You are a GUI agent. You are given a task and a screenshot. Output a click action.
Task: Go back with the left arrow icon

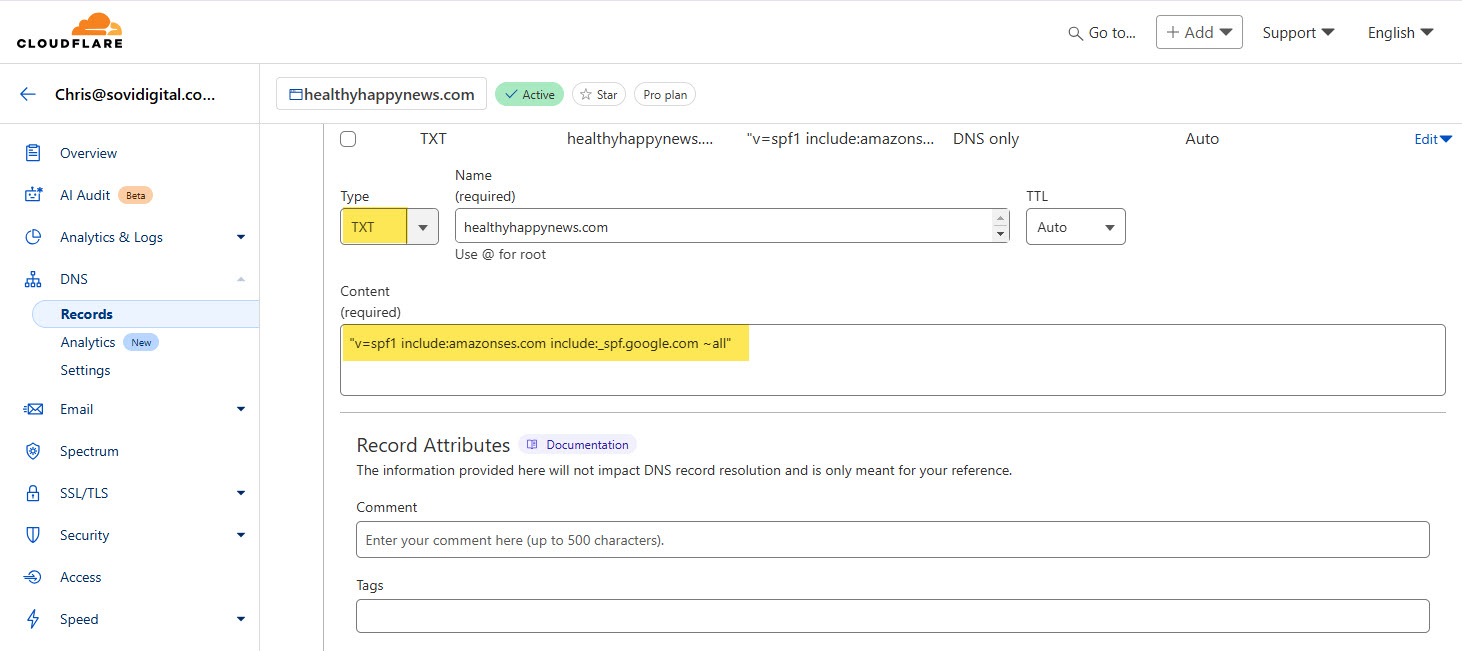point(28,94)
